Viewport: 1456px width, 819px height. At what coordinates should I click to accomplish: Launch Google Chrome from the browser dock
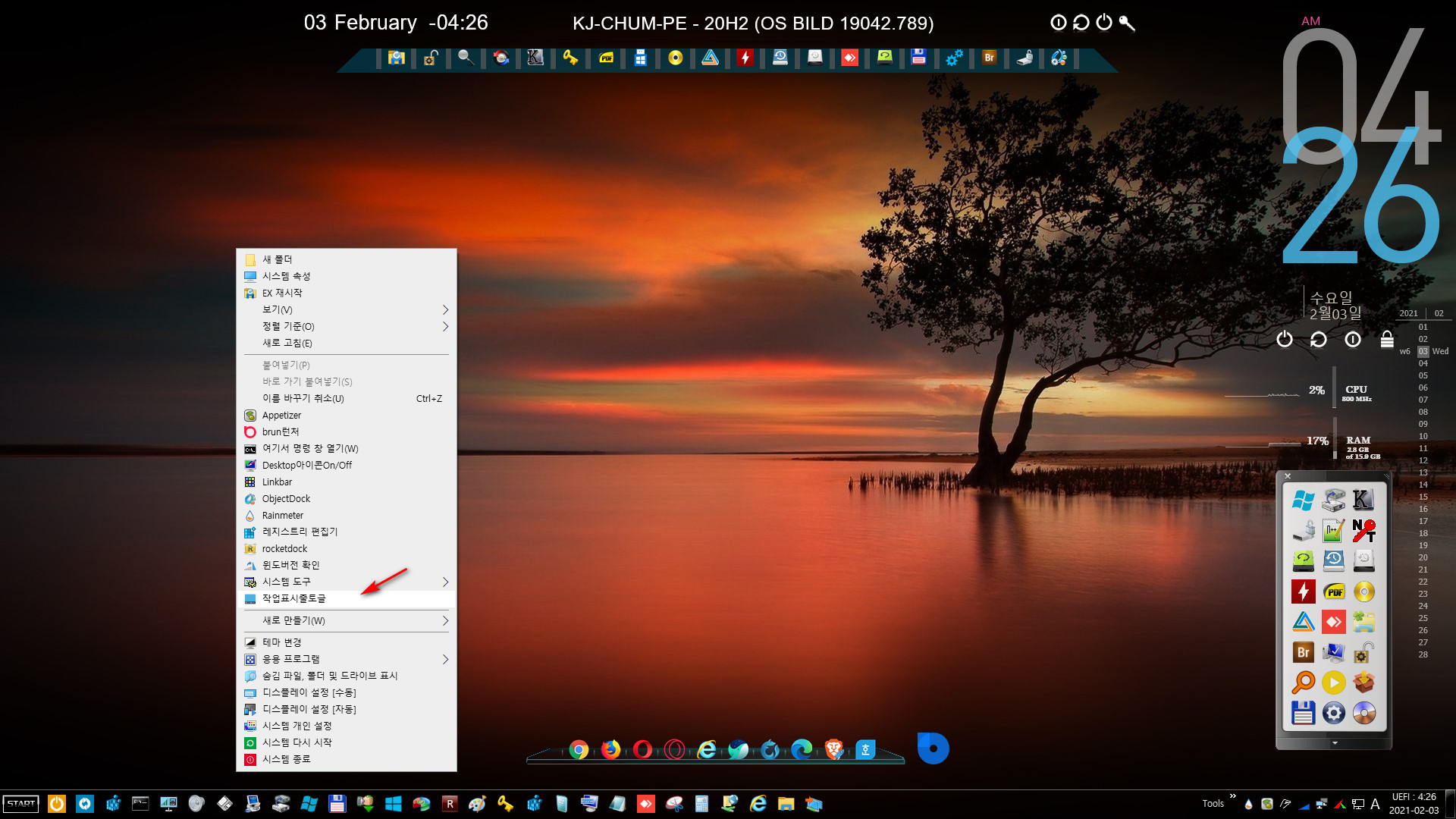[x=579, y=750]
